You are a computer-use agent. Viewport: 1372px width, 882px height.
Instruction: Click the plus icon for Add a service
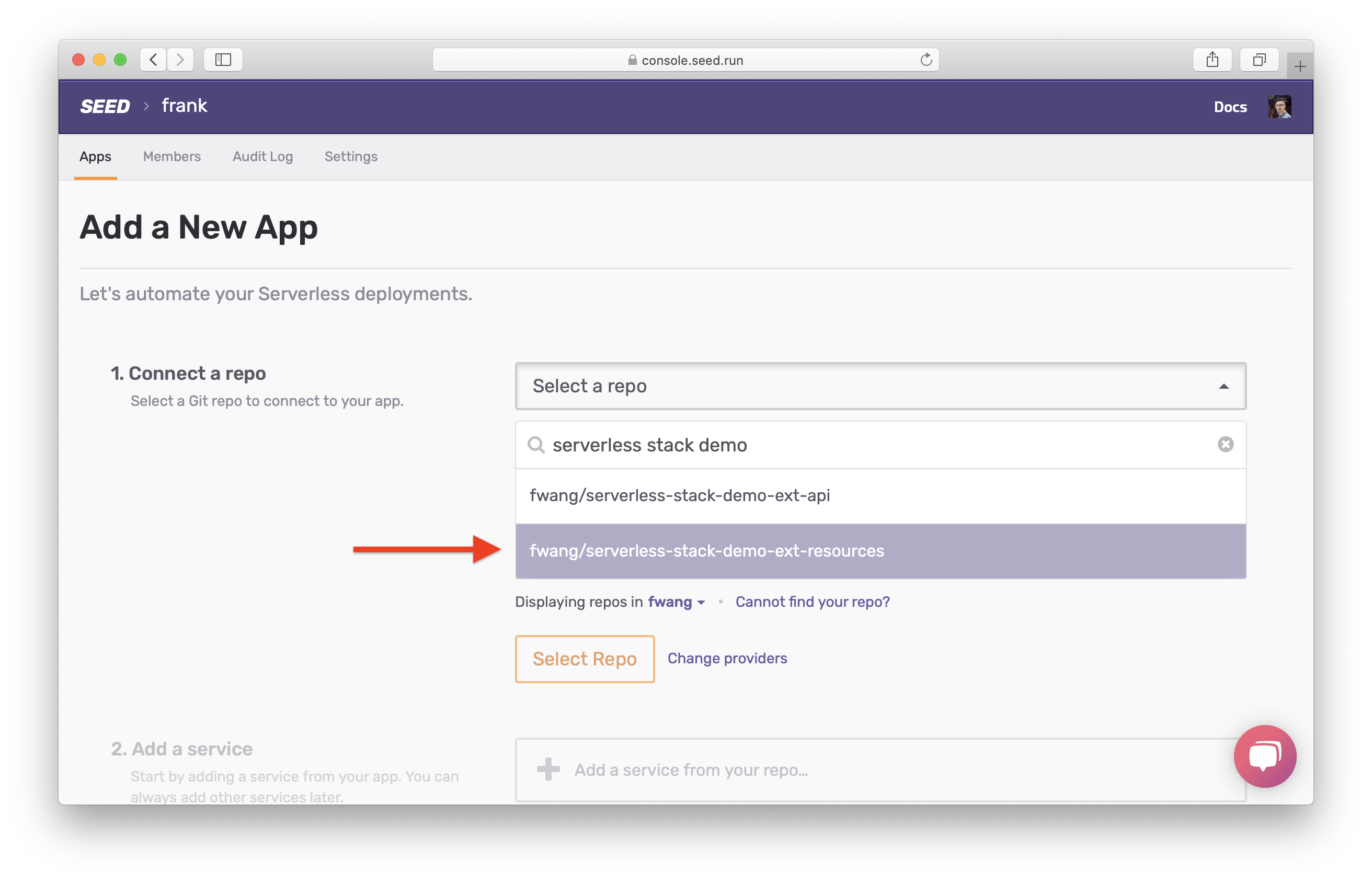(x=548, y=769)
